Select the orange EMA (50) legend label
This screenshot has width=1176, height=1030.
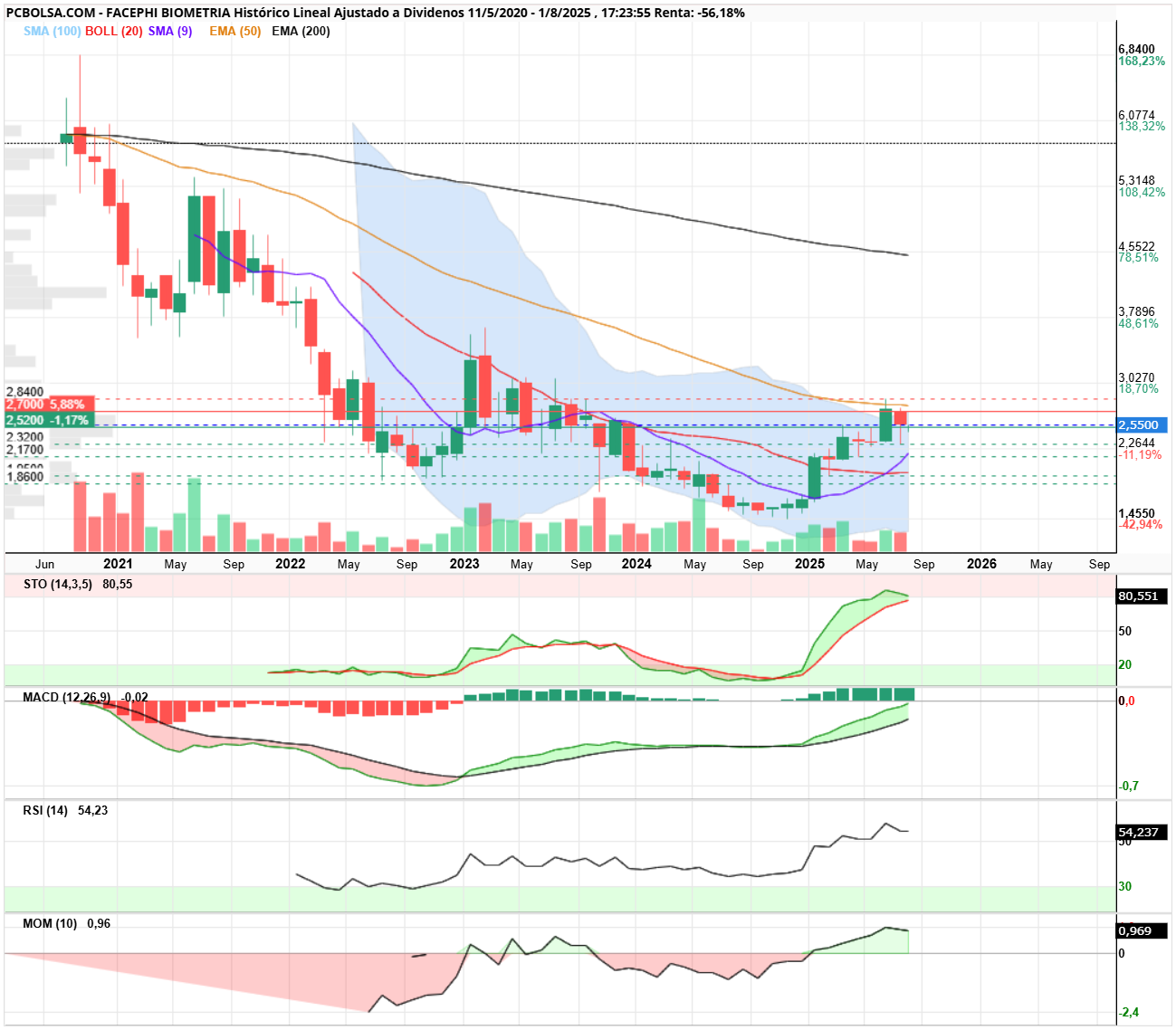point(235,31)
